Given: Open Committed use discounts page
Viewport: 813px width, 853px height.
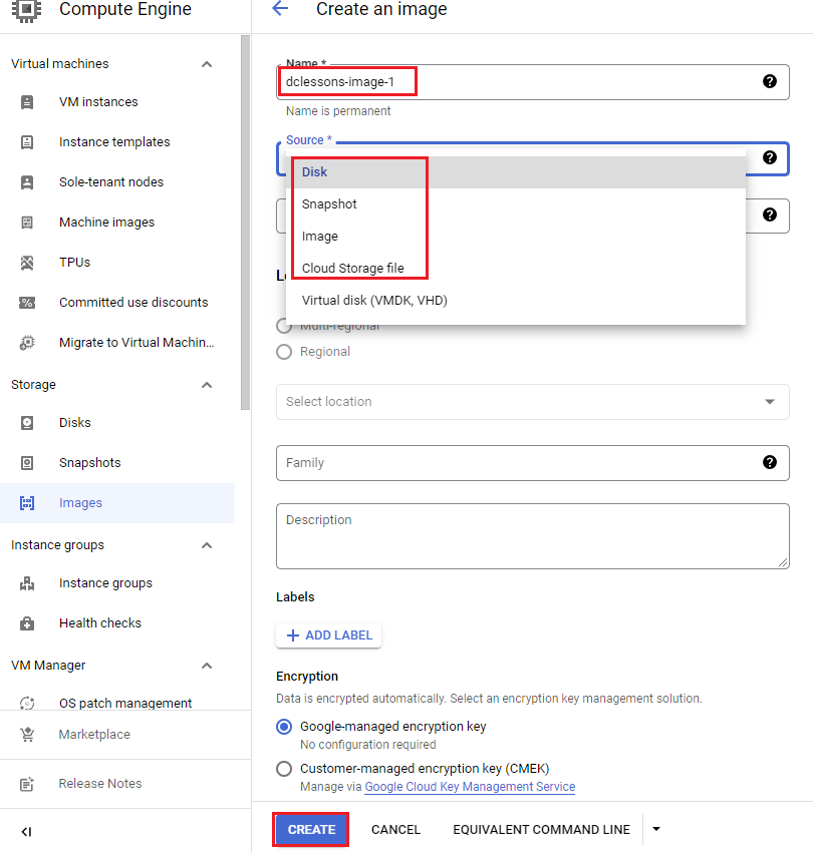Looking at the screenshot, I should point(134,302).
